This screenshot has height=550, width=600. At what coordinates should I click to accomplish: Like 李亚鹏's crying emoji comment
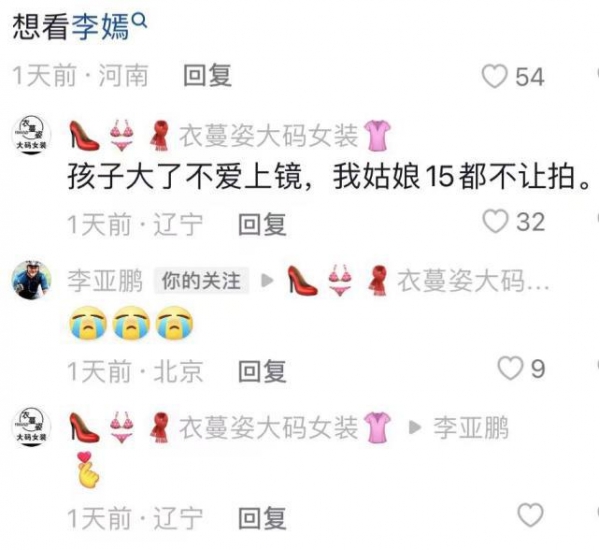[510, 368]
